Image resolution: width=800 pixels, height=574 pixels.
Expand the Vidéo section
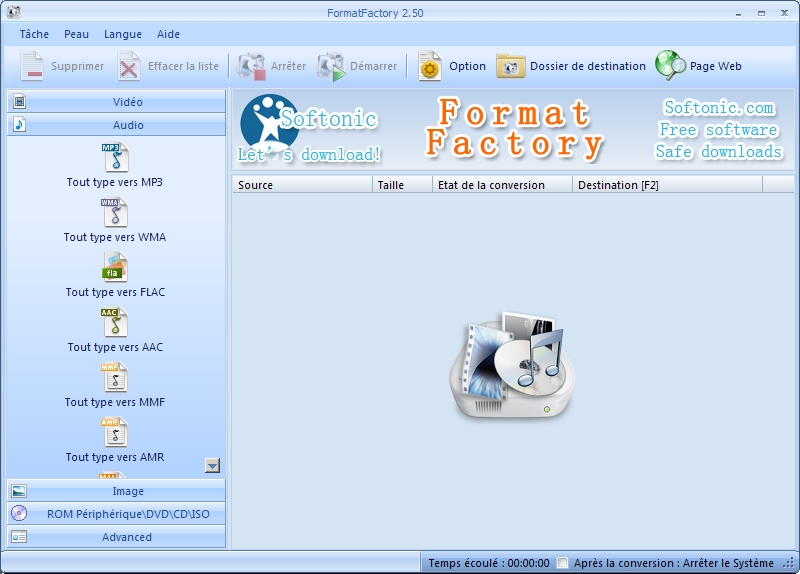116,102
